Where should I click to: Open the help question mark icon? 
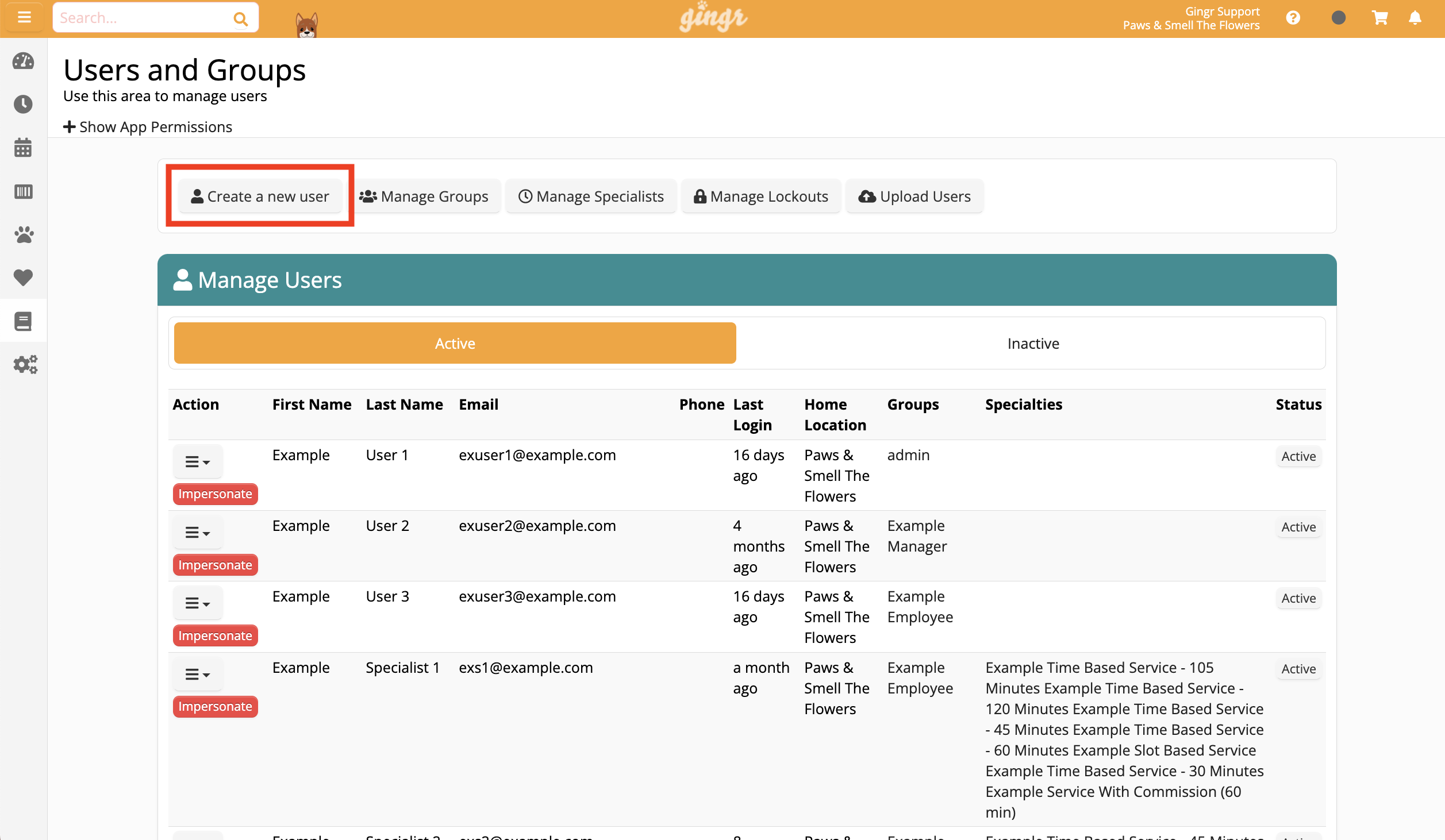pyautogui.click(x=1293, y=17)
